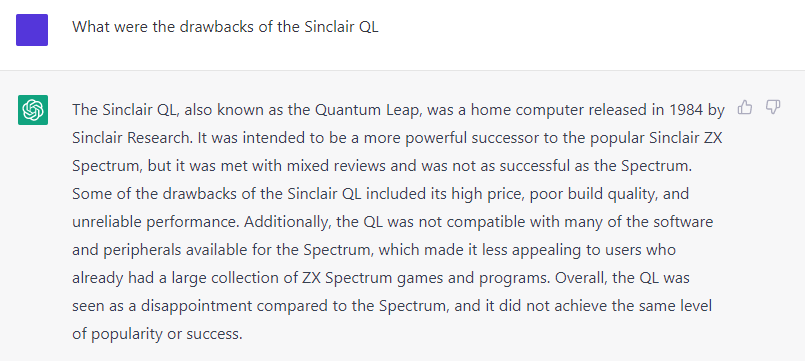Click the phrase "unreliable performance"
805x361 pixels.
point(155,223)
